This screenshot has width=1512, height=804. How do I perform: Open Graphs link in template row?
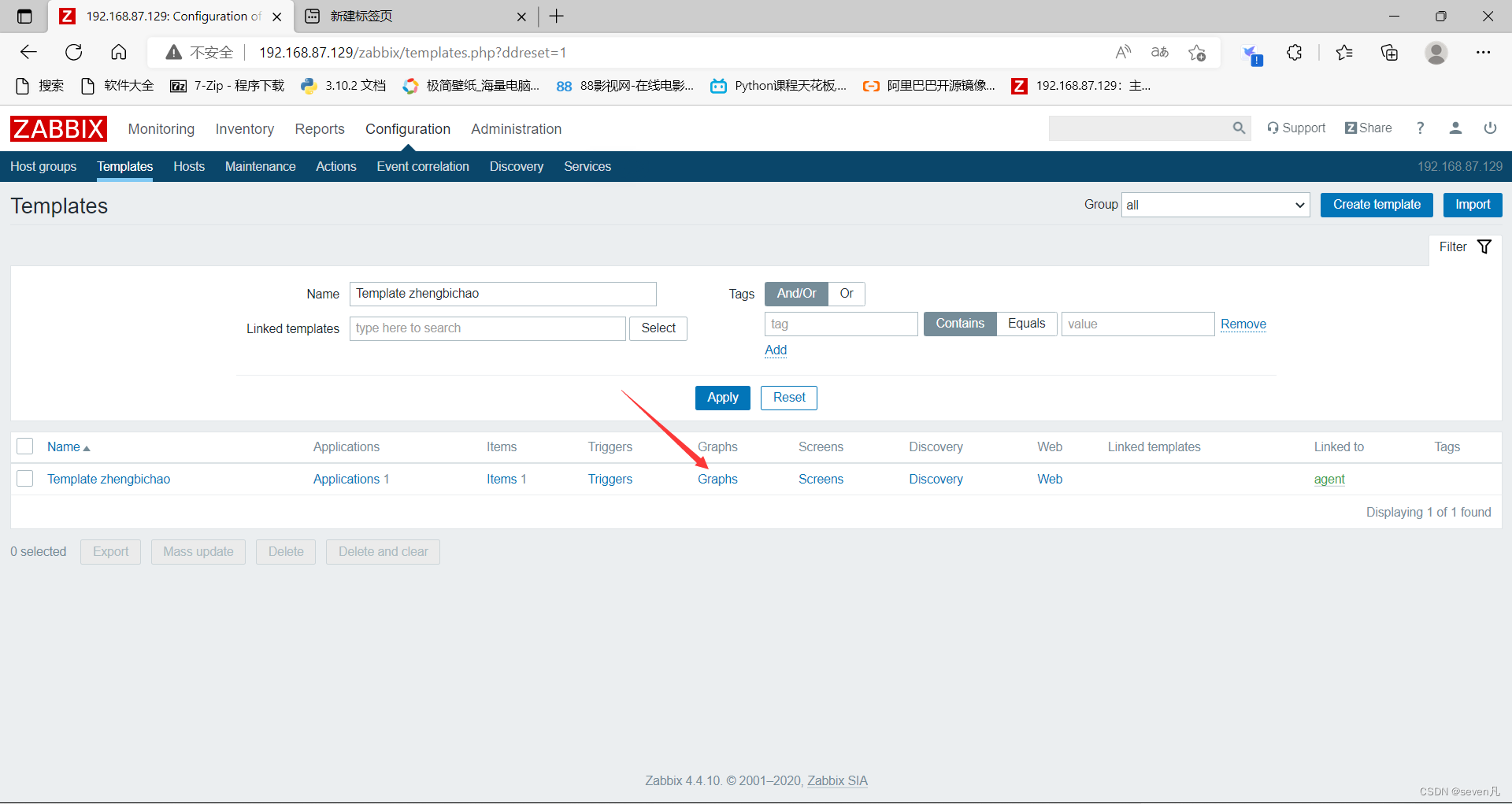[717, 480]
